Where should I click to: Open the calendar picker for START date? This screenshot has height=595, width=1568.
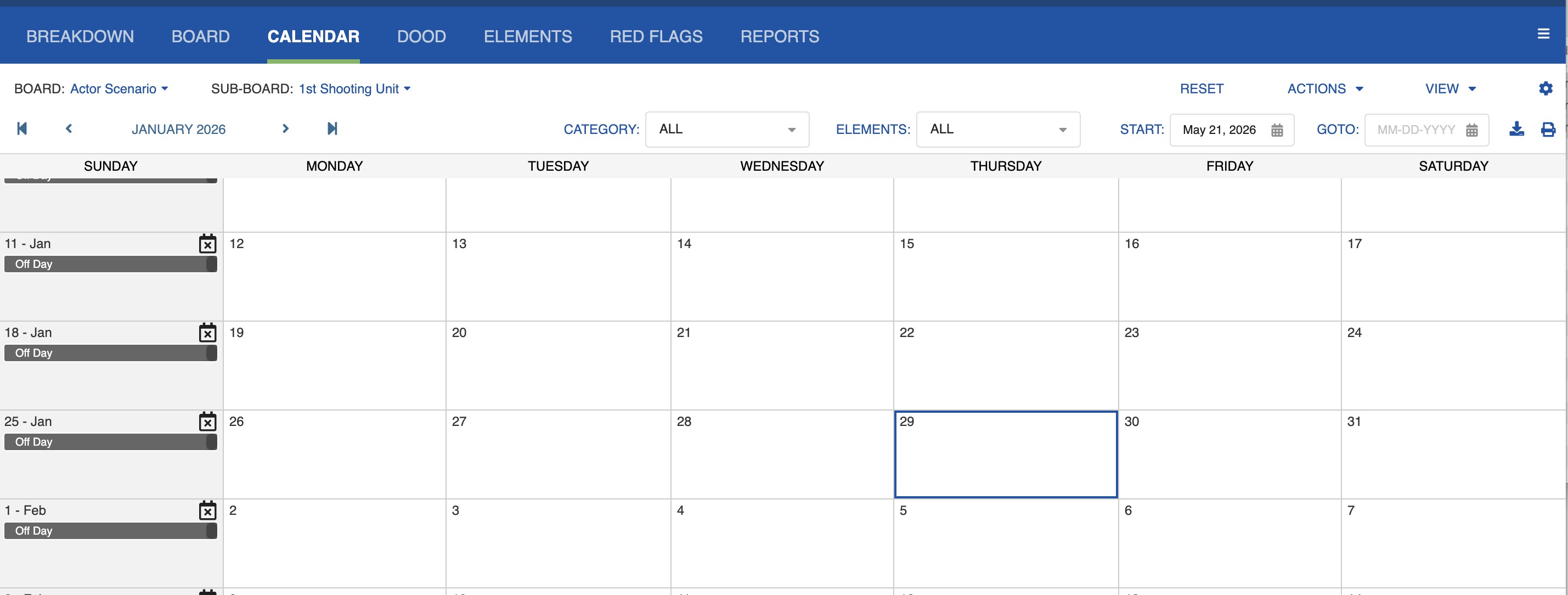point(1278,130)
